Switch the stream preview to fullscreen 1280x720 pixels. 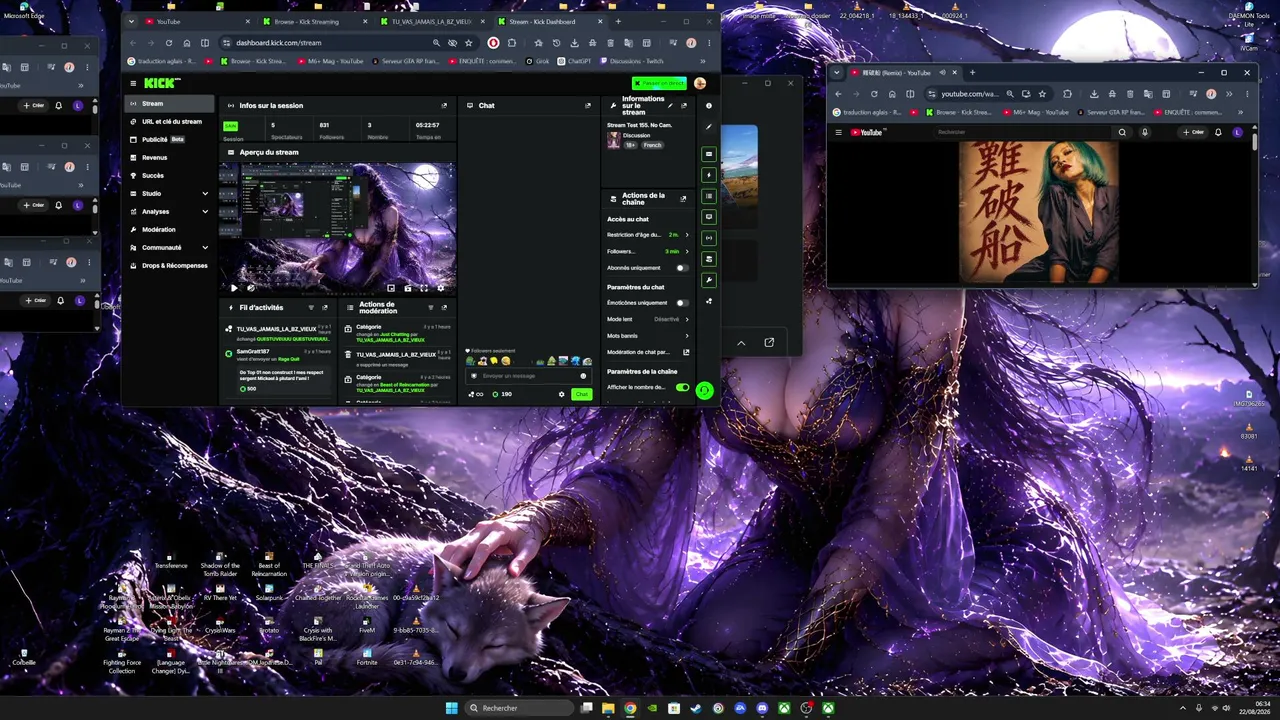pyautogui.click(x=424, y=288)
